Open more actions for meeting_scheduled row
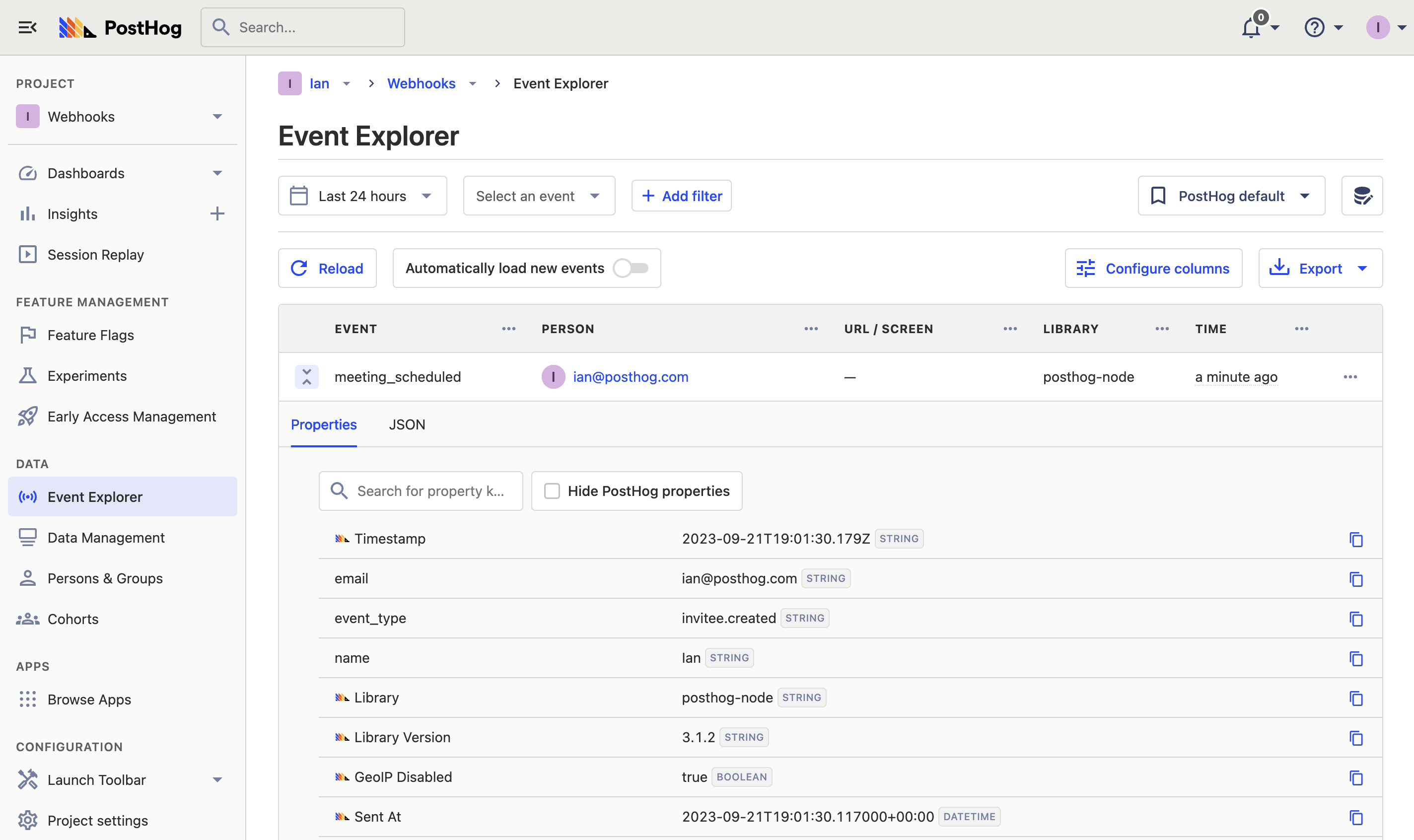Viewport: 1414px width, 840px height. 1350,377
